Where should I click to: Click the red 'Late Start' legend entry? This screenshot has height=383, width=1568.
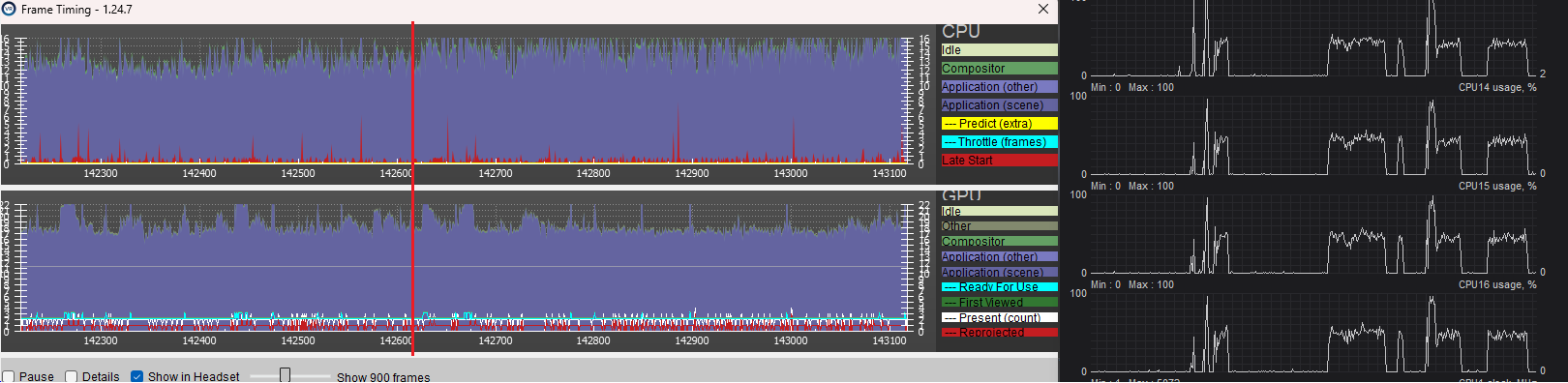[x=999, y=161]
